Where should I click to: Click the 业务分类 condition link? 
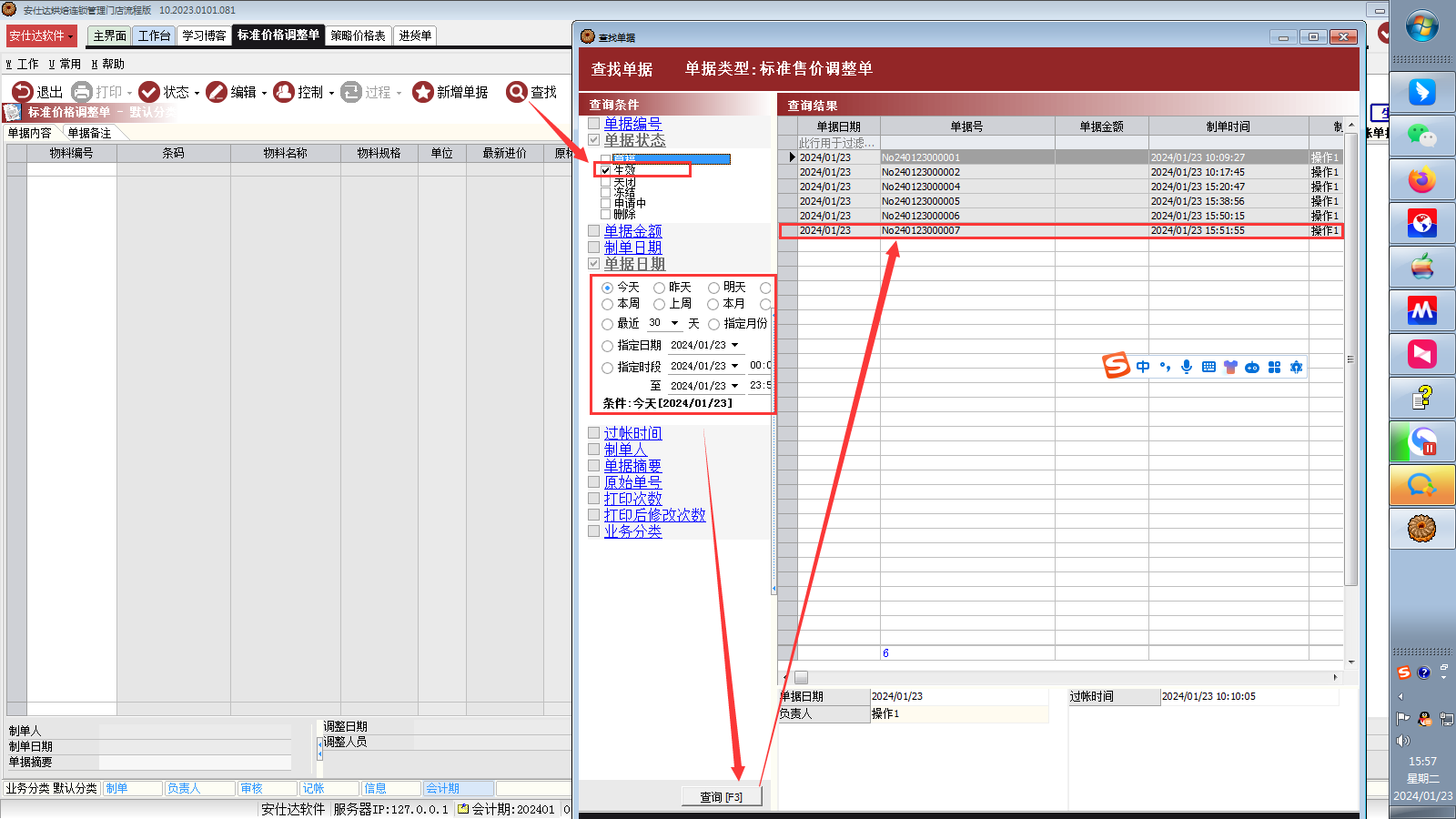click(632, 531)
